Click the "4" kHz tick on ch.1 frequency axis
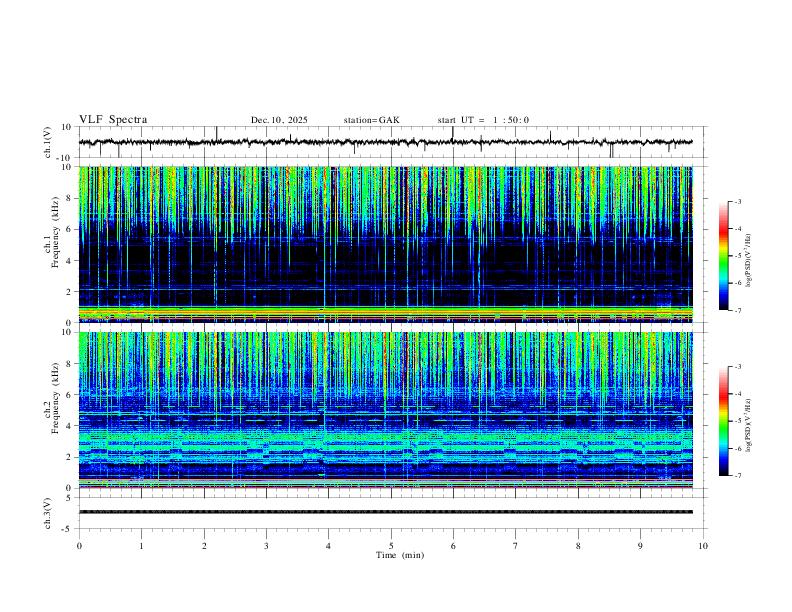Screen dimensions: 792x612 (x=70, y=261)
